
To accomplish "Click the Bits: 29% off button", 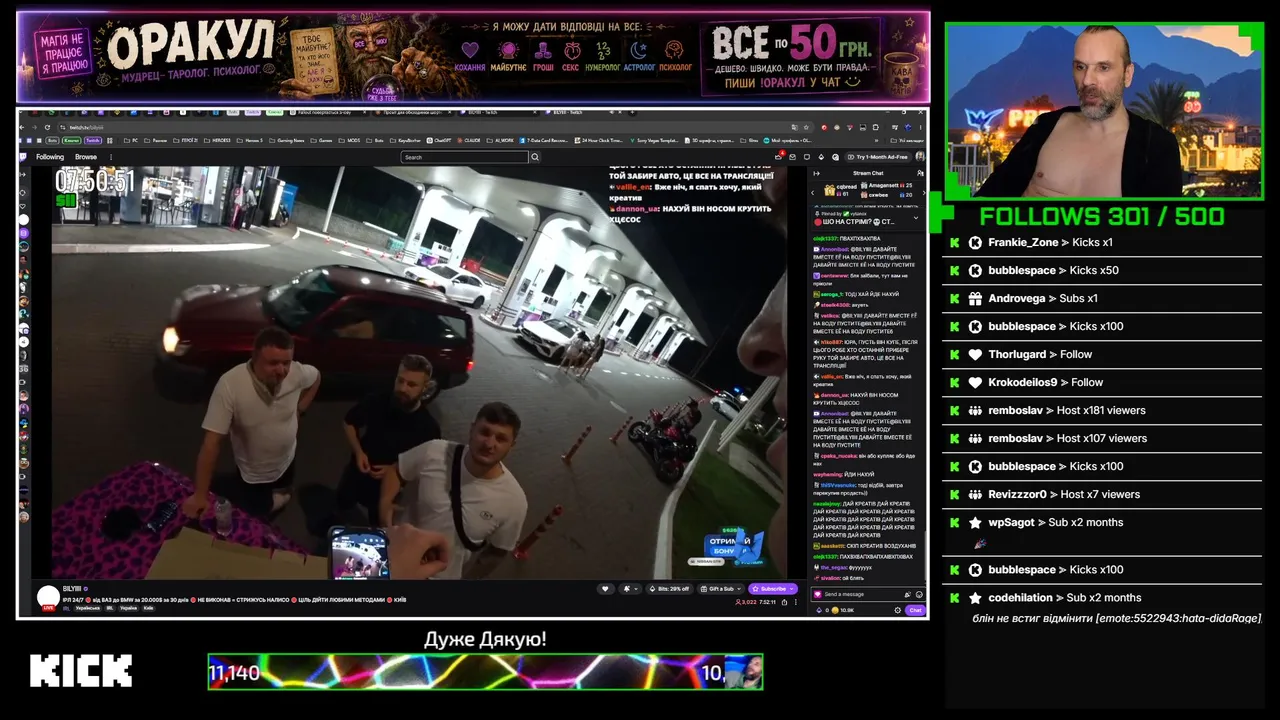I will 668,589.
